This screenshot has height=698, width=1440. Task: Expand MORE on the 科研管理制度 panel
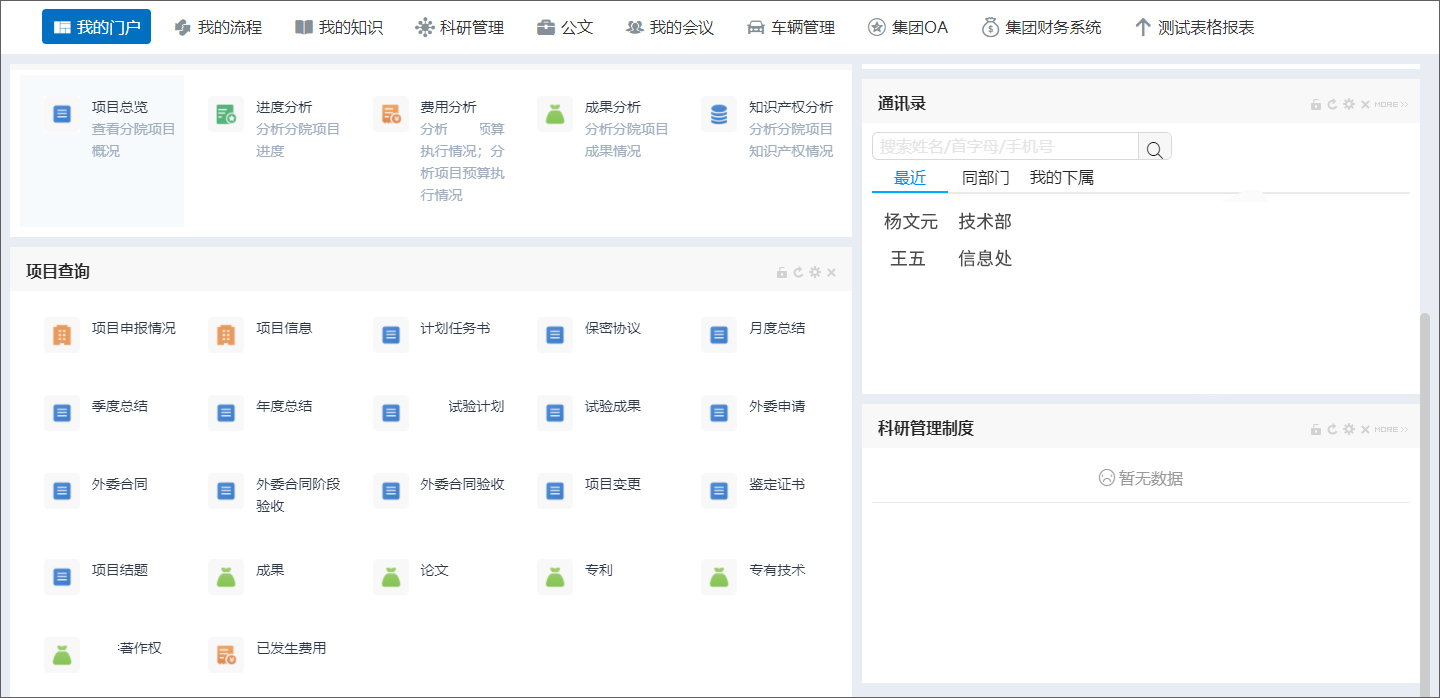(1389, 429)
